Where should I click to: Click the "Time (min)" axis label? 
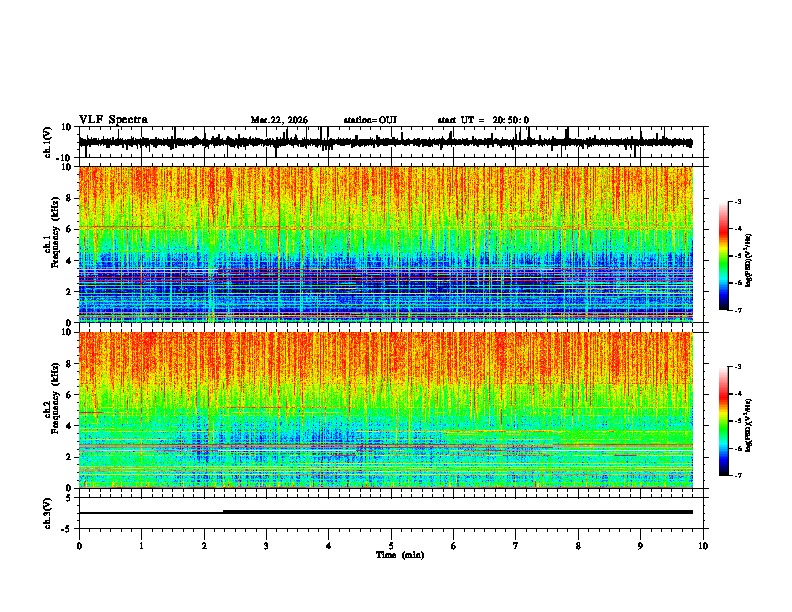pyautogui.click(x=400, y=555)
